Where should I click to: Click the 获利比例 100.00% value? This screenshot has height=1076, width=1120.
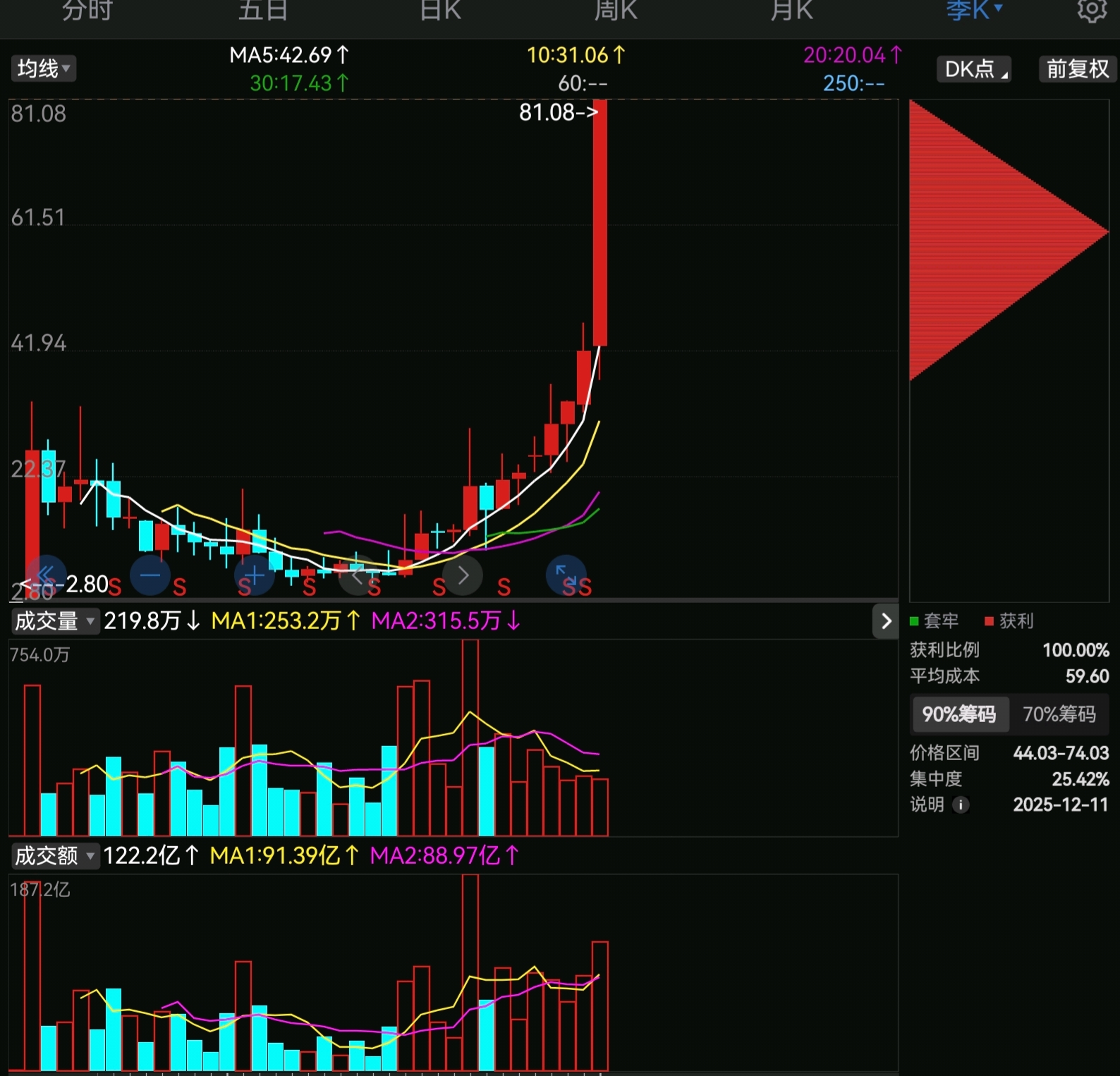(1076, 649)
